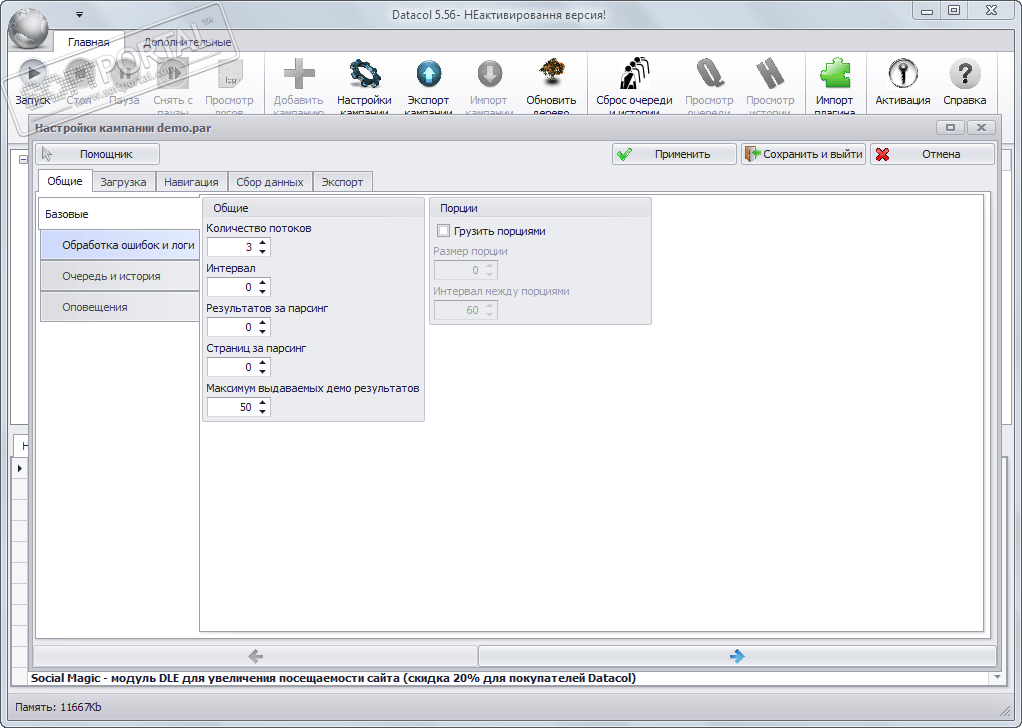Image resolution: width=1022 pixels, height=728 pixels.
Task: Click the Запуск play icon
Action: [32, 74]
